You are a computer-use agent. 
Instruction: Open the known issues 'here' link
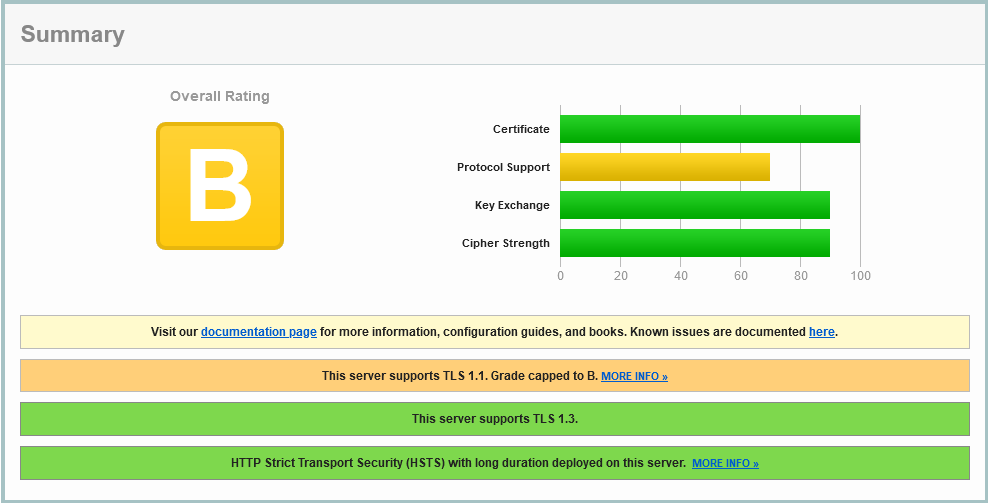point(822,332)
